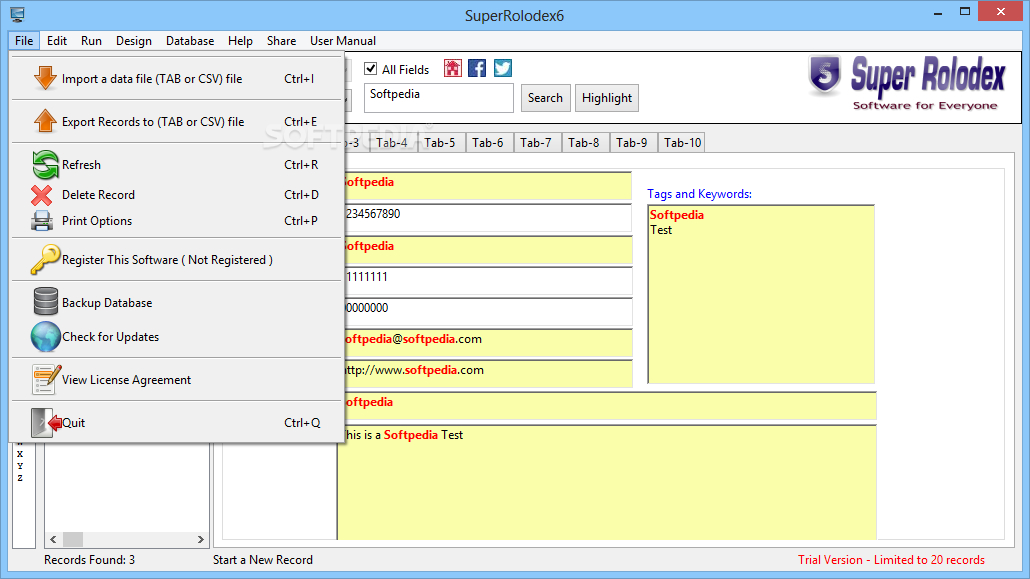Select Check for Updates menu entry
The width and height of the screenshot is (1030, 579).
(x=177, y=336)
